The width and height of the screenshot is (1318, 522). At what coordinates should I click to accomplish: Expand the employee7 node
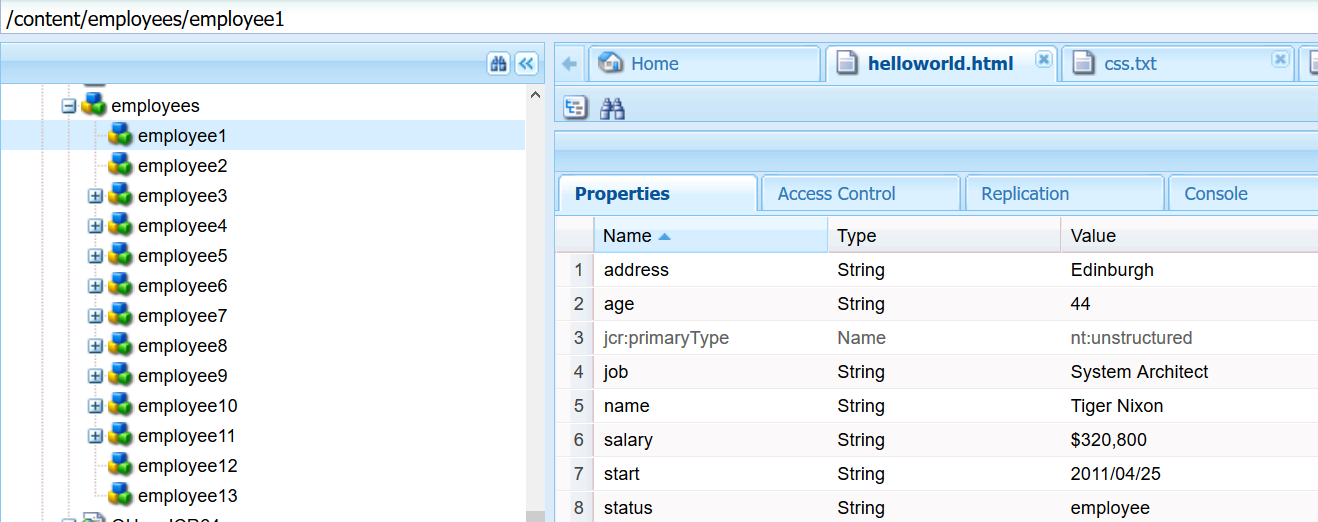click(x=96, y=316)
